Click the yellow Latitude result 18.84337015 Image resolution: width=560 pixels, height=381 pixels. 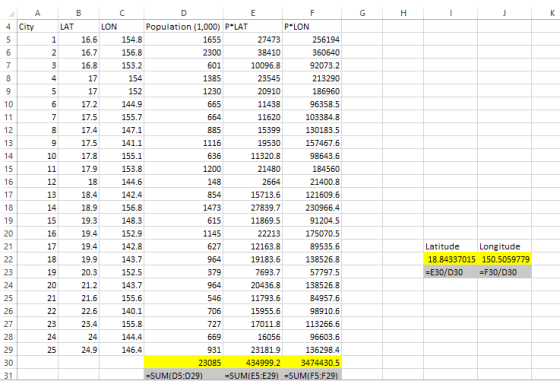pyautogui.click(x=450, y=259)
